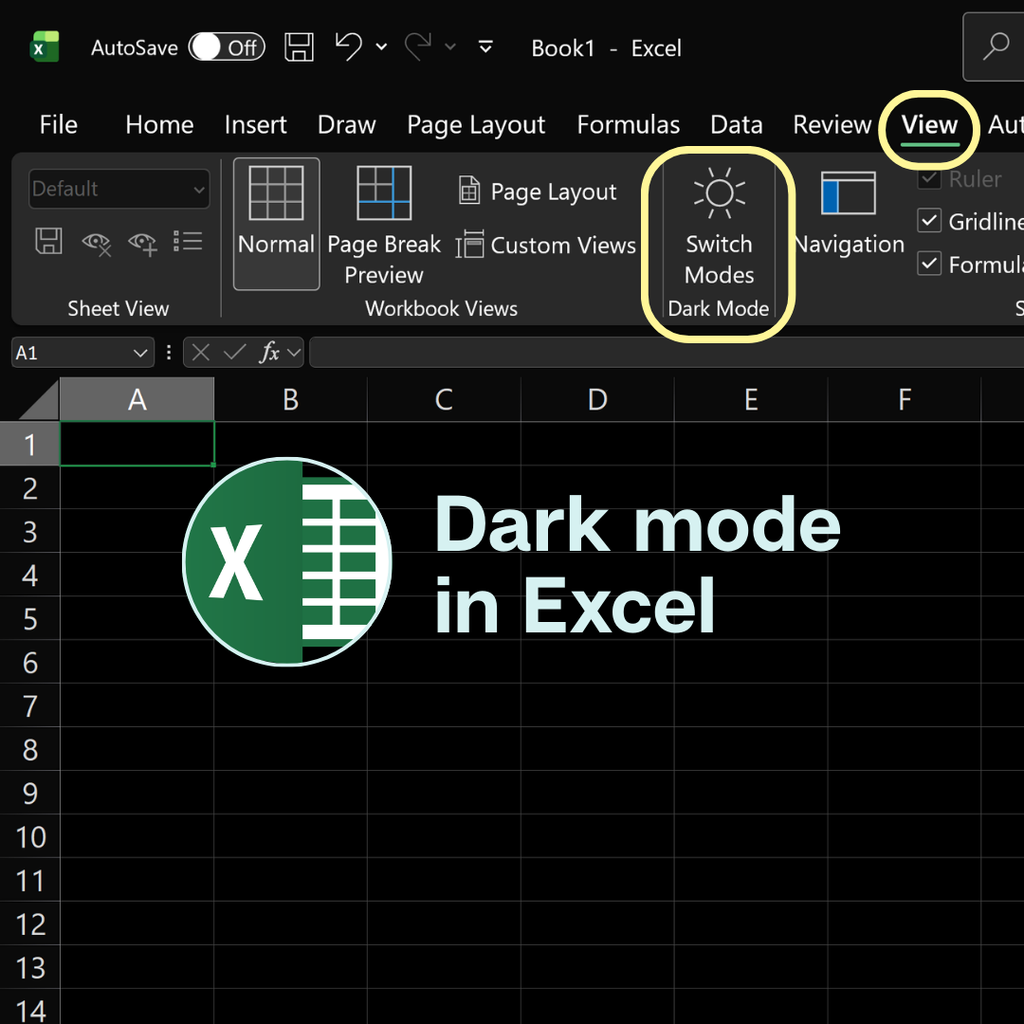The width and height of the screenshot is (1024, 1024).
Task: Switch to the Review tab
Action: pos(832,125)
